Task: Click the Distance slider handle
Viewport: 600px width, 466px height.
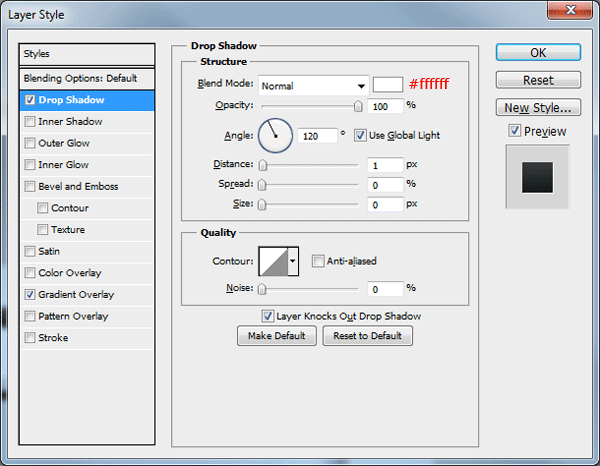Action: 262,165
